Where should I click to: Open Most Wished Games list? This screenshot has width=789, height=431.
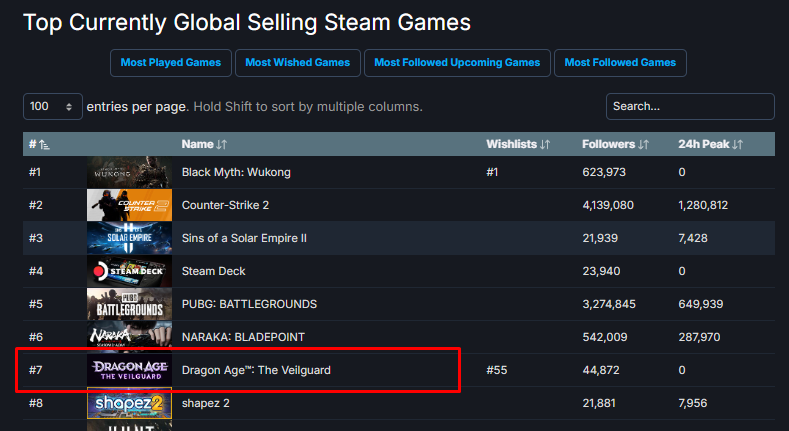pos(297,62)
